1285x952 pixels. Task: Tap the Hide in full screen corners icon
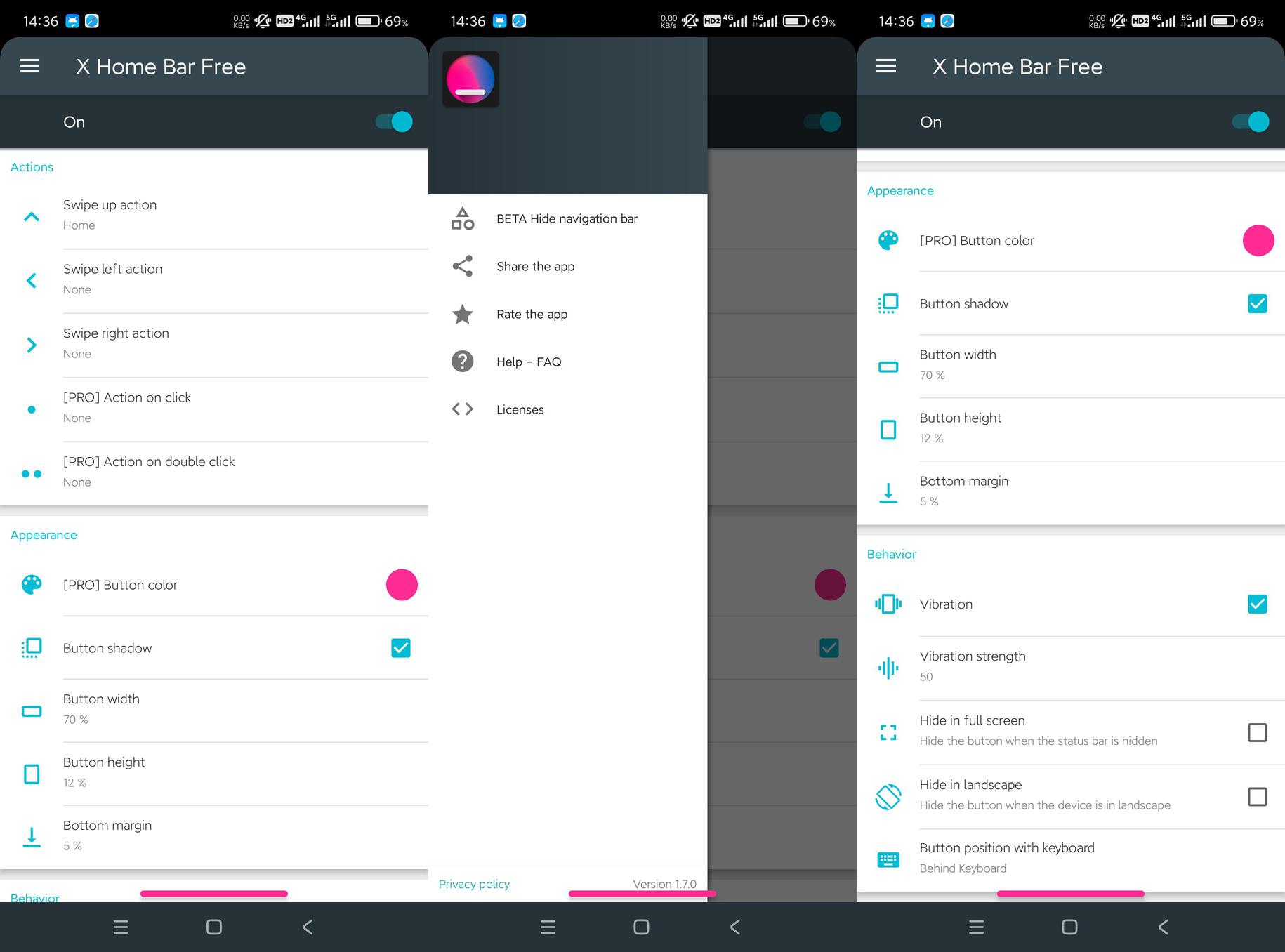888,732
